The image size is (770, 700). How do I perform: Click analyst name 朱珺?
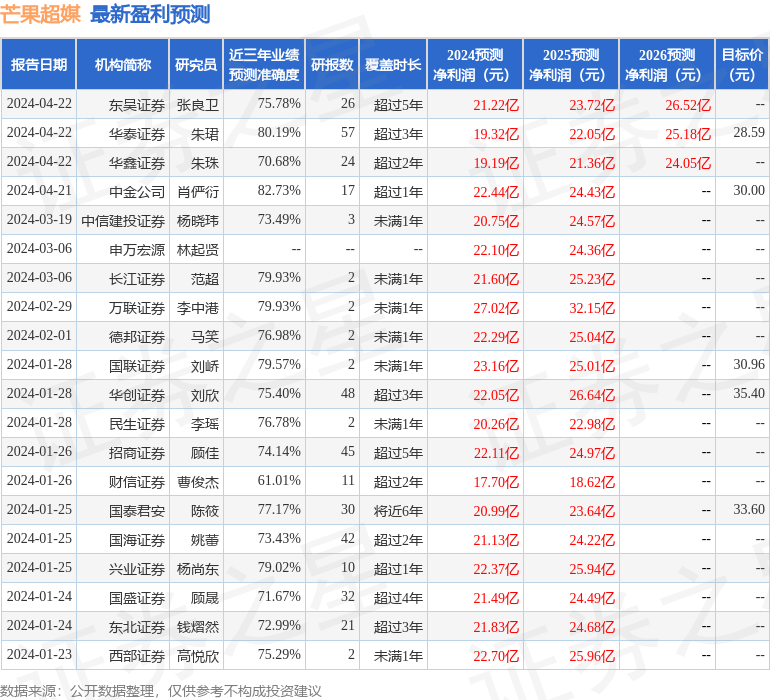pos(205,134)
